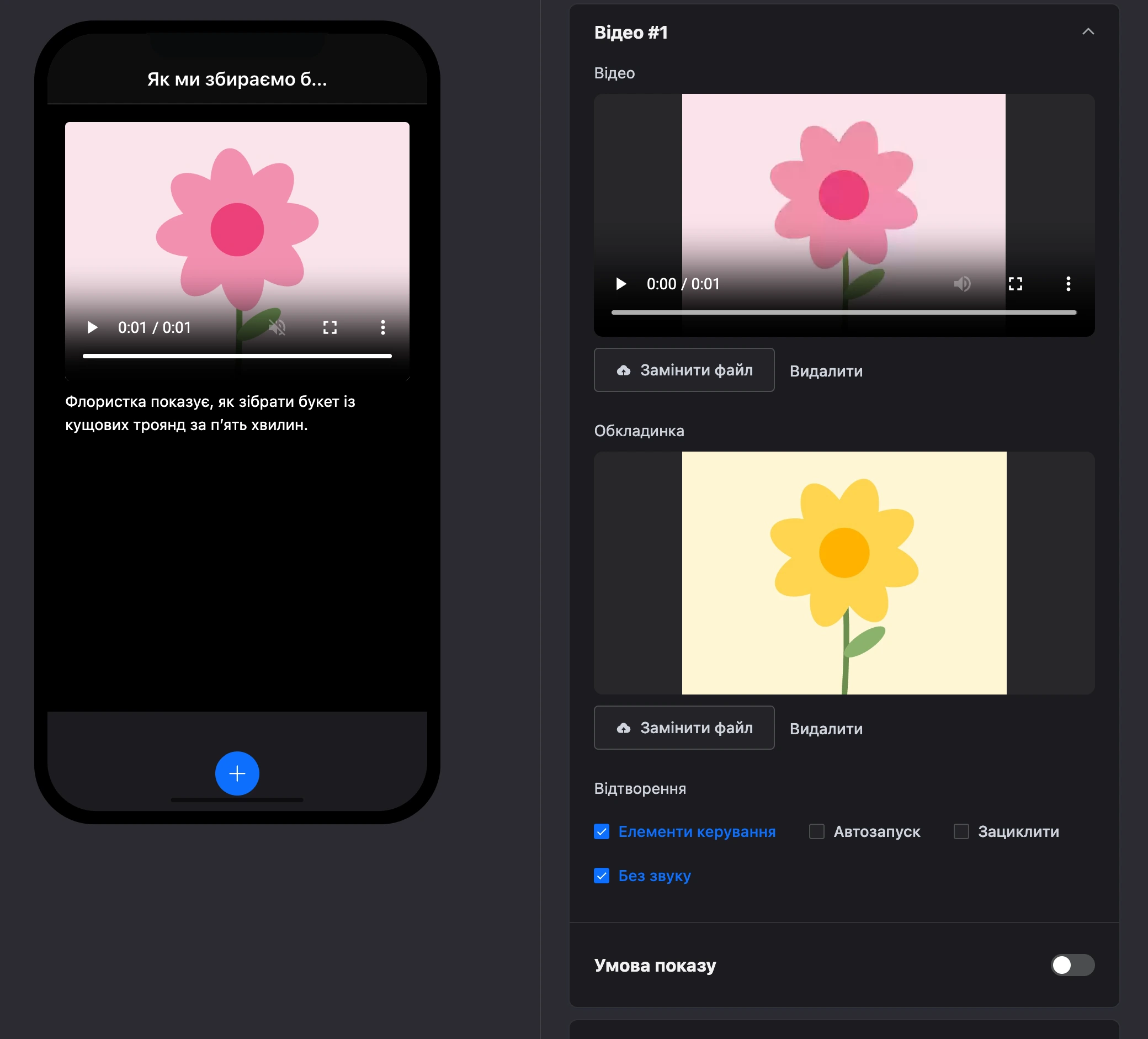Unmute the phone preview video
The image size is (1148, 1039).
pos(277,327)
